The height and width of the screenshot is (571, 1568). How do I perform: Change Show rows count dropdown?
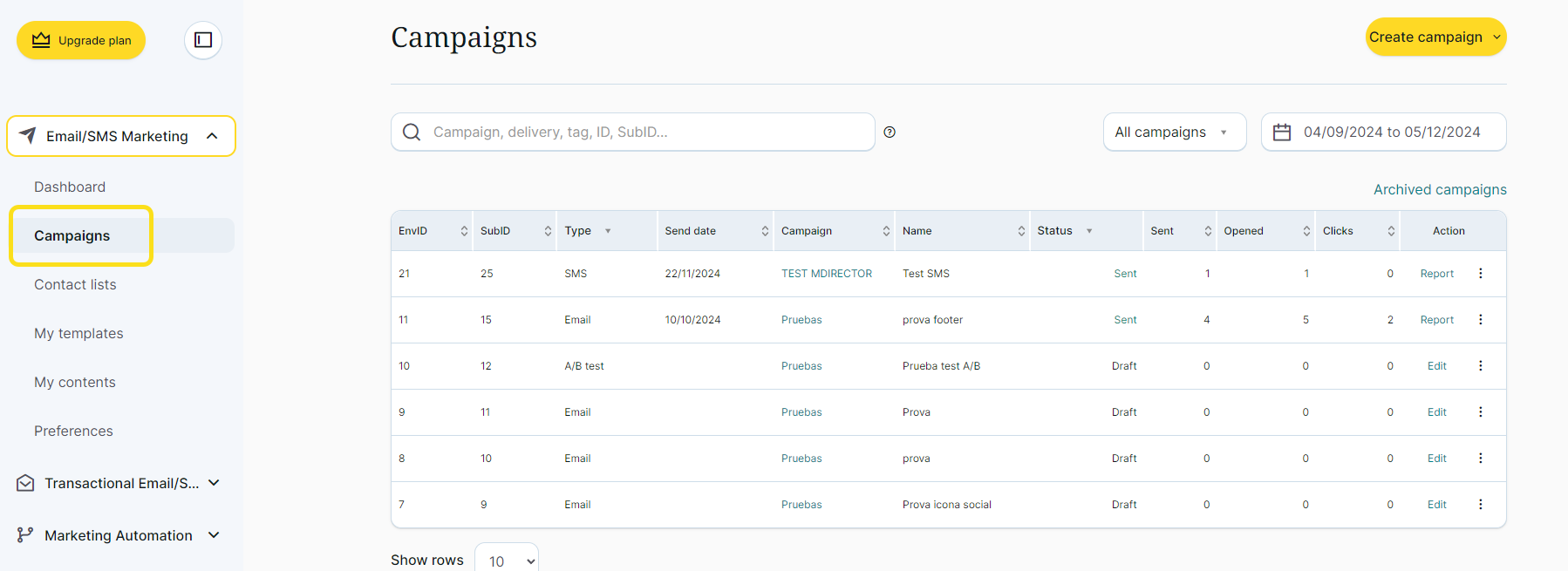(x=507, y=561)
